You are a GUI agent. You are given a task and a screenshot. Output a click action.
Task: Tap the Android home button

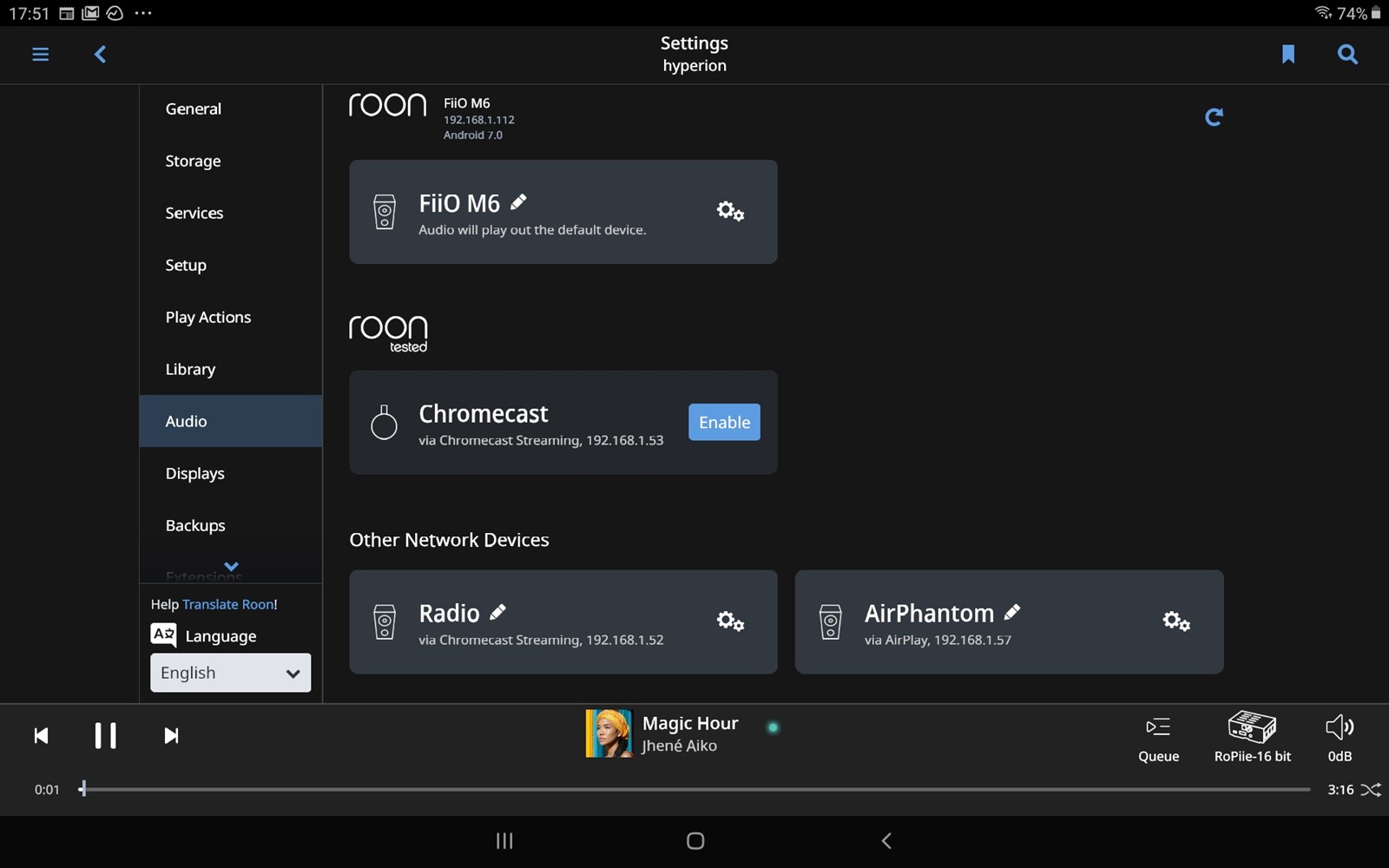click(695, 840)
